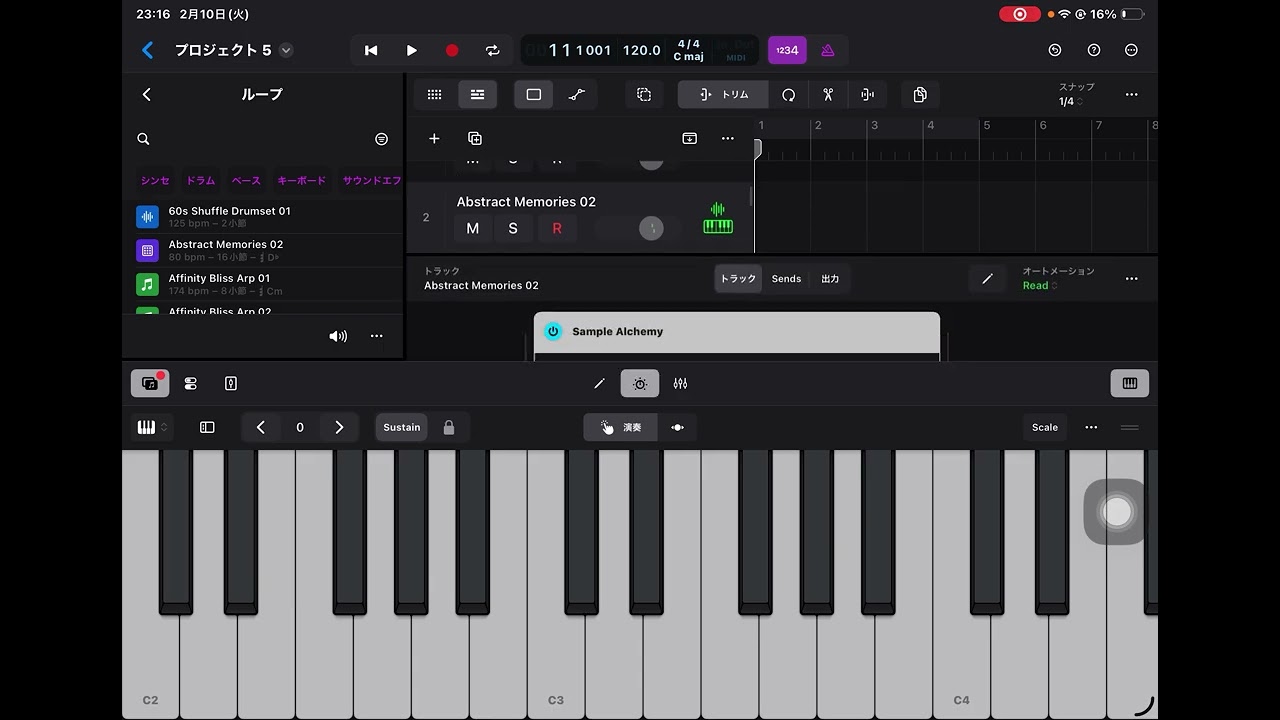Open the copy clipboard tool
1280x720 pixels.
coord(920,94)
